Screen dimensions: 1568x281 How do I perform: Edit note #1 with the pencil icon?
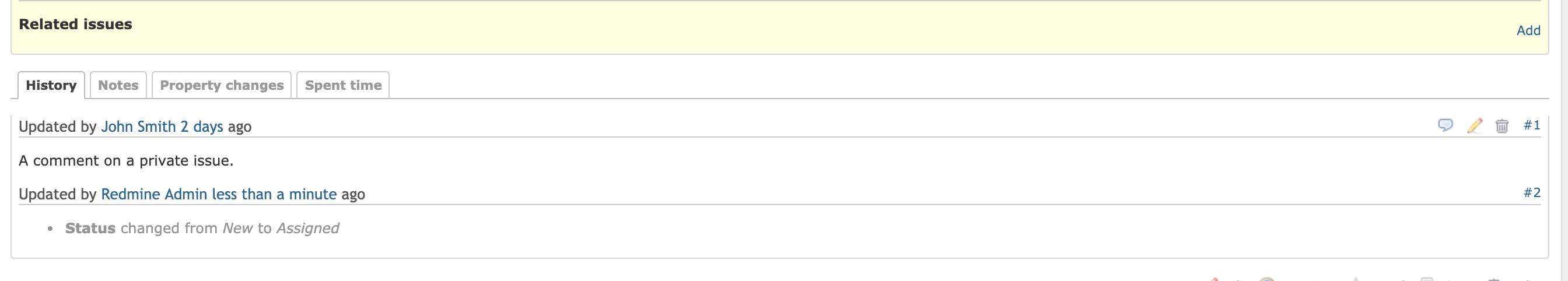[1474, 125]
